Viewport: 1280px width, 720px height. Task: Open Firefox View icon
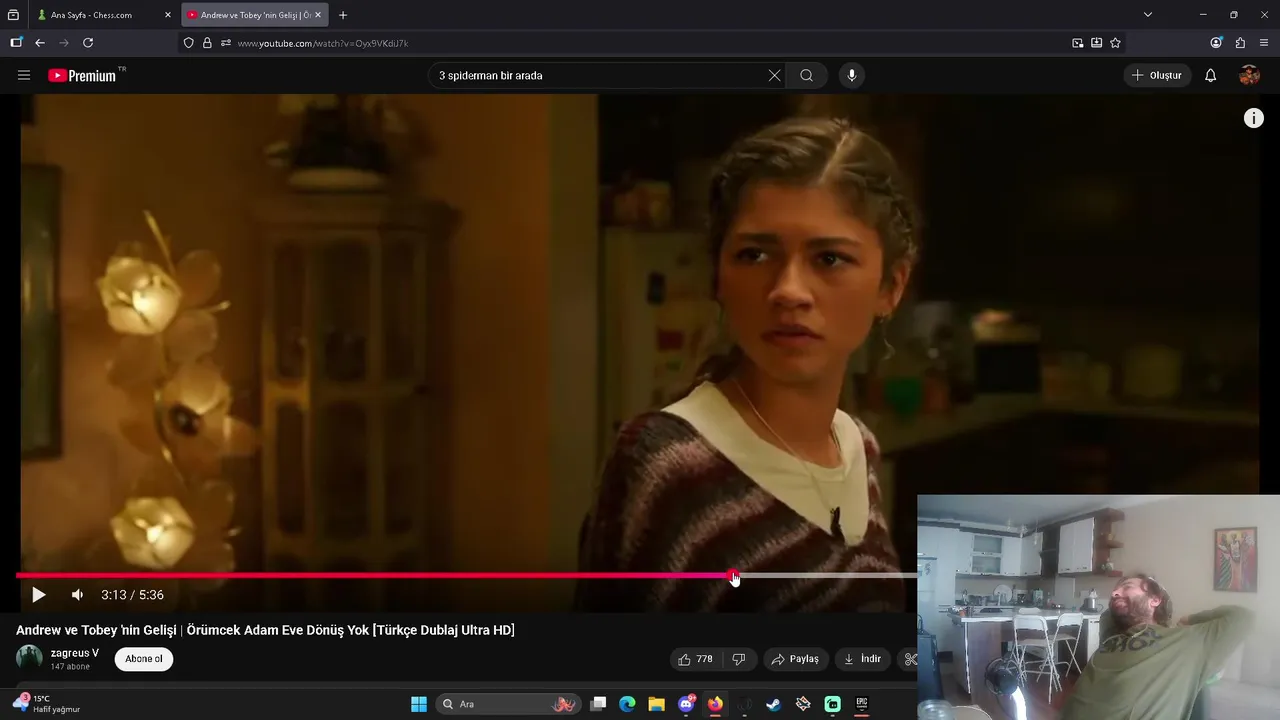(13, 15)
